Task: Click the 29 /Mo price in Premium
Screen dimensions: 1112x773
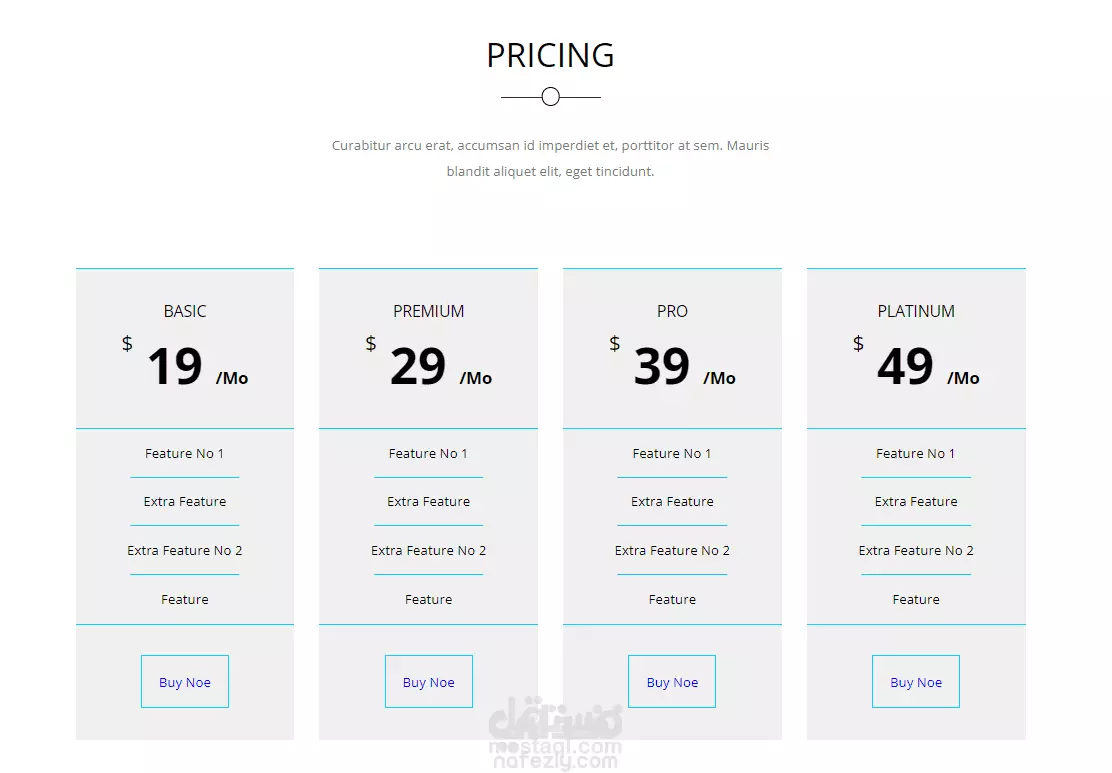Action: pyautogui.click(x=441, y=367)
